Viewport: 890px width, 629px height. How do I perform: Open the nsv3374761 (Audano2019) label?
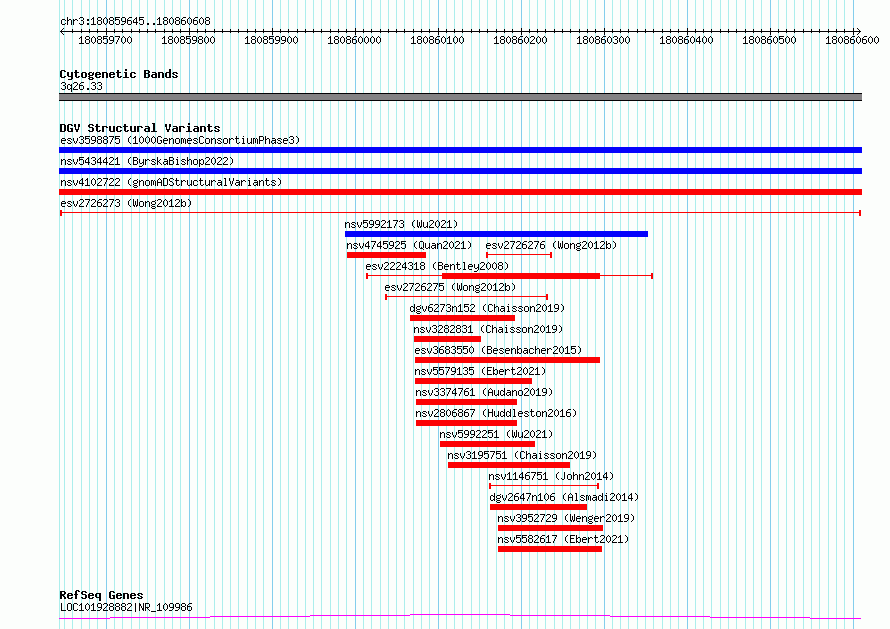[484, 392]
